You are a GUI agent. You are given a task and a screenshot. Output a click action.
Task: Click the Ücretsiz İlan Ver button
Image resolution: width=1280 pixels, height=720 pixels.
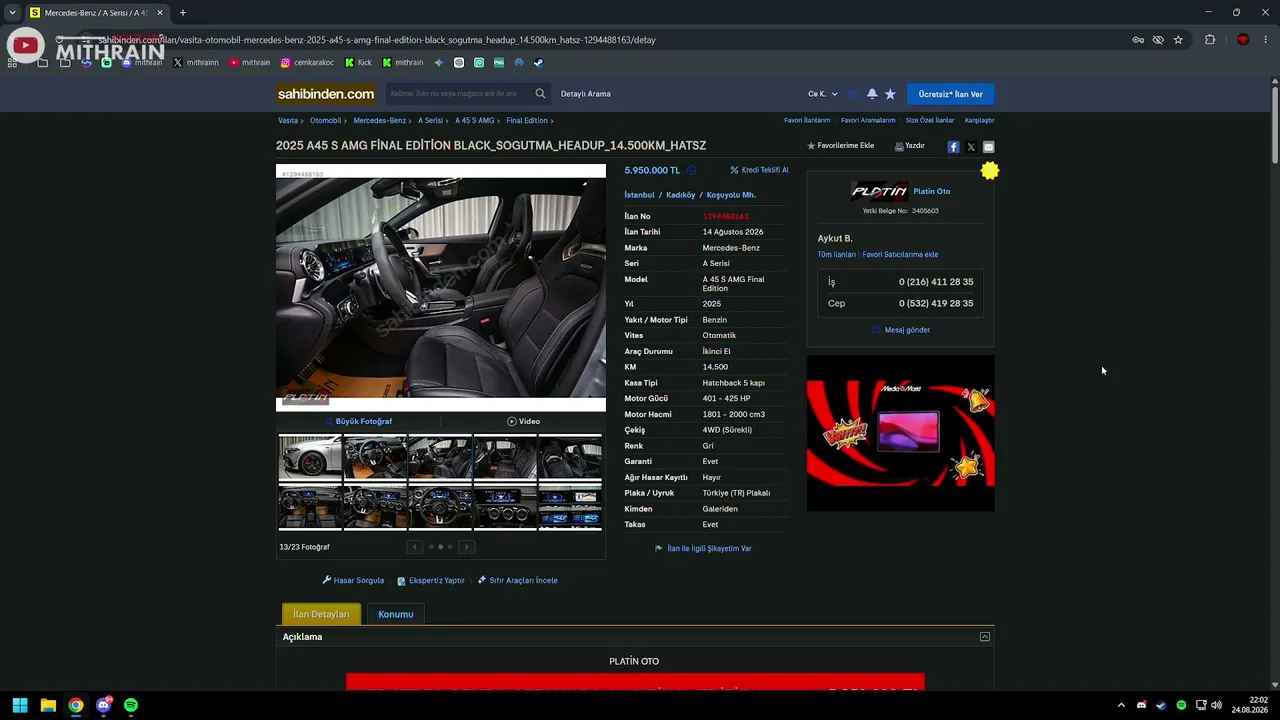(x=951, y=94)
